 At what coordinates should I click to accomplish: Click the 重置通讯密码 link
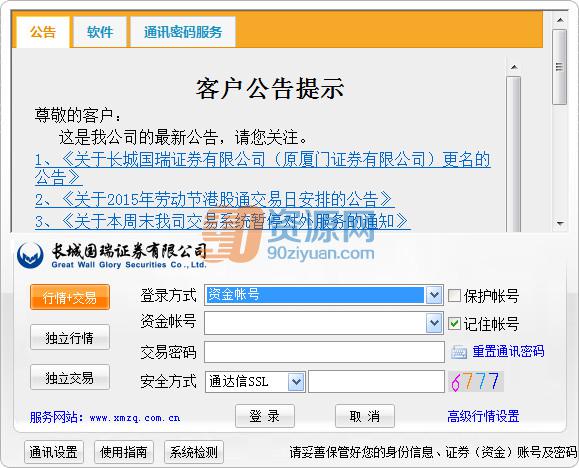pyautogui.click(x=508, y=351)
